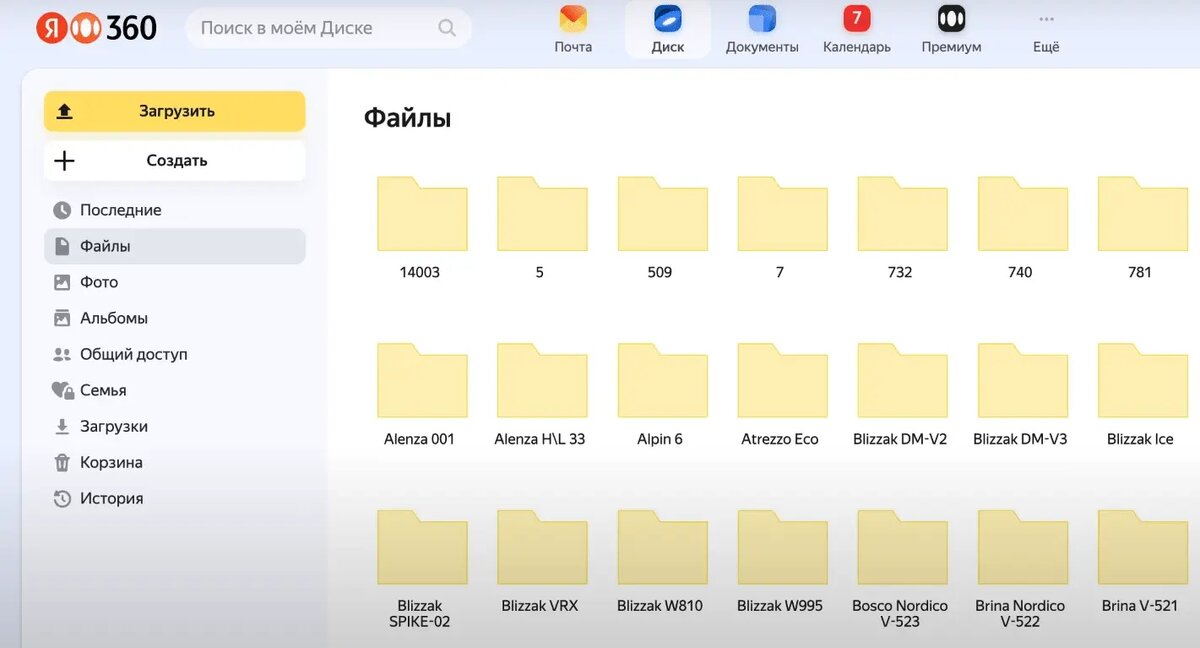This screenshot has width=1200, height=648.
Task: Select the 14003 folder icon
Action: [421, 213]
